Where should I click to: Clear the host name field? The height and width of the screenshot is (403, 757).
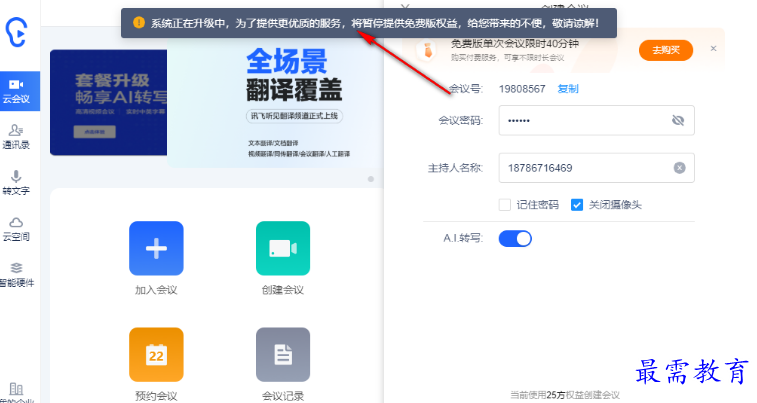pos(679,168)
